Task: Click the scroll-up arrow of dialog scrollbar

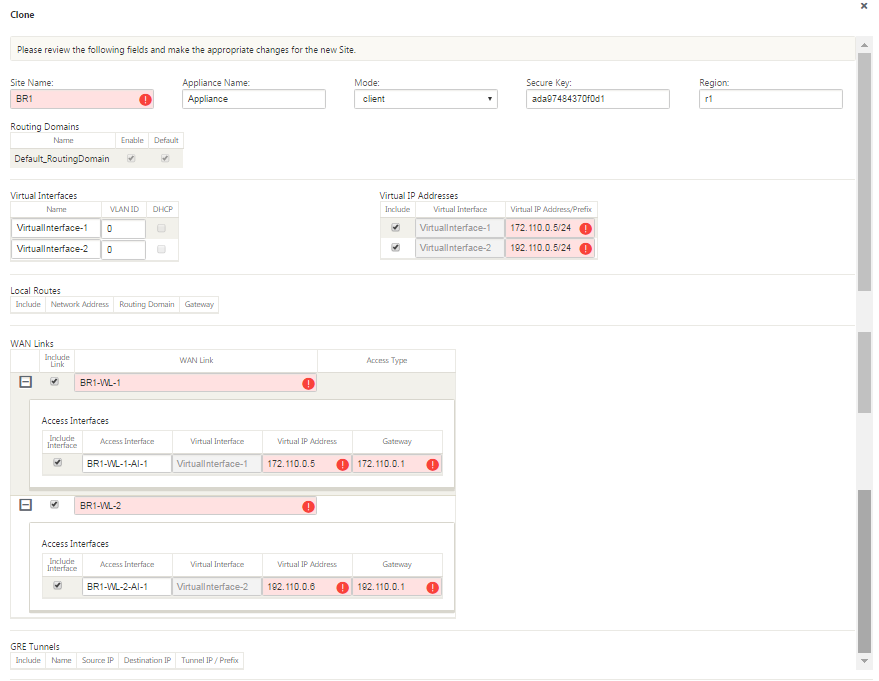Action: [864, 44]
